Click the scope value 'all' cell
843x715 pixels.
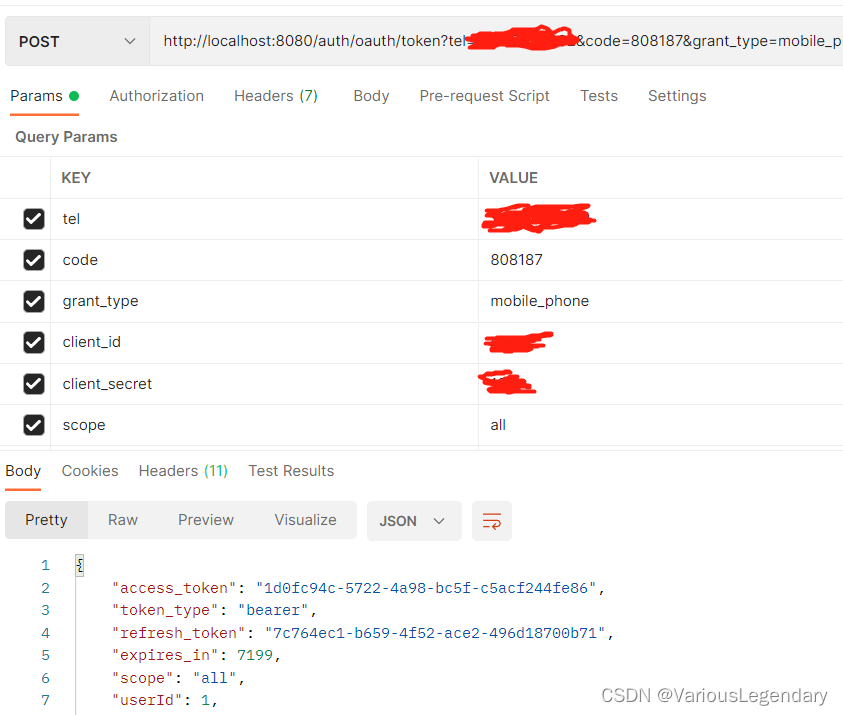click(661, 425)
